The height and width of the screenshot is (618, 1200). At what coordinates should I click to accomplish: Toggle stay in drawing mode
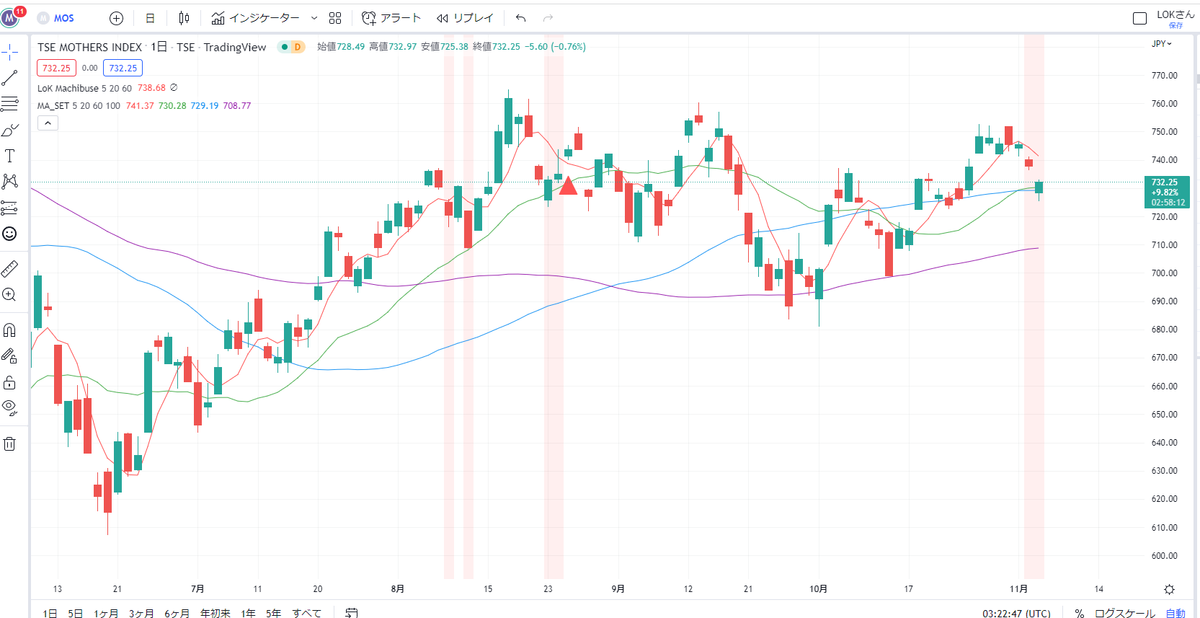coord(9,355)
